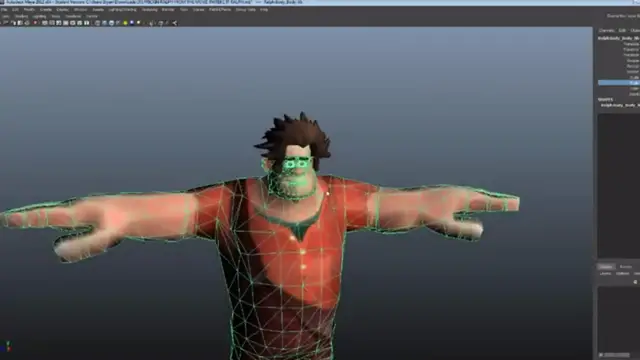Image resolution: width=640 pixels, height=360 pixels.
Task: Open the Layers menu in Layer Editor
Action: pos(605,273)
